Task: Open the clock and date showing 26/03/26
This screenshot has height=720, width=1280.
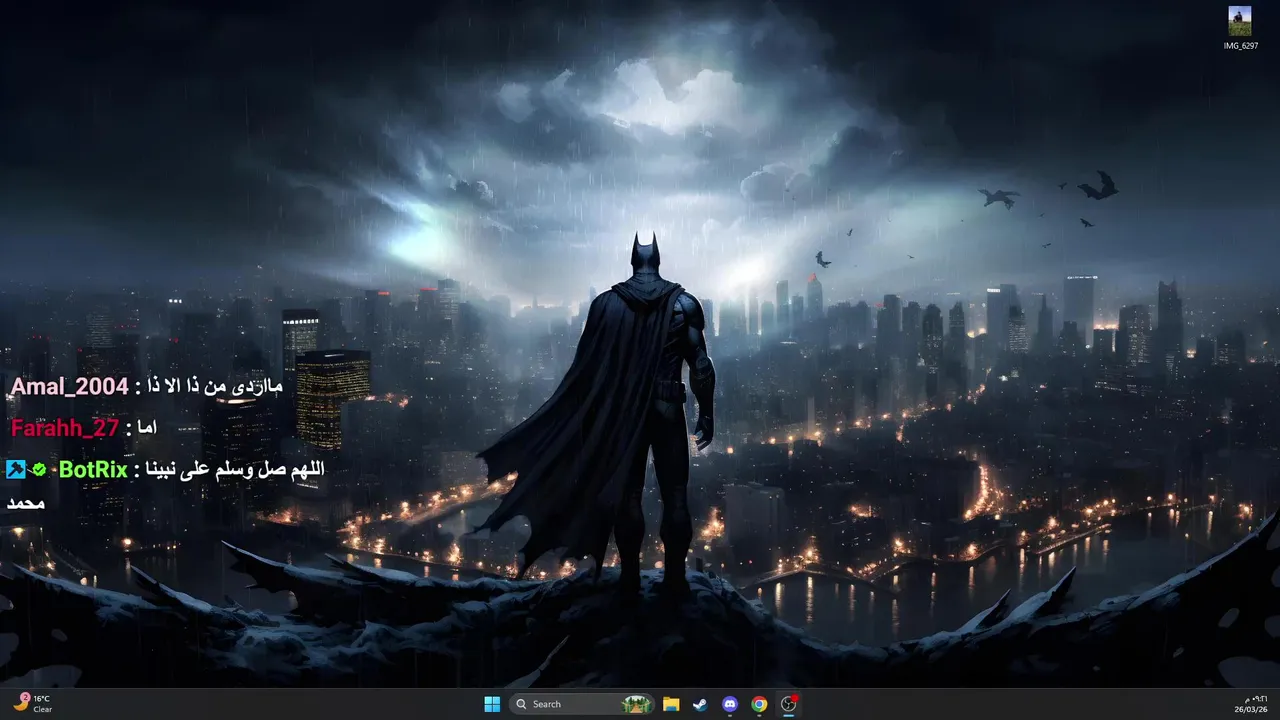Action: click(x=1253, y=704)
